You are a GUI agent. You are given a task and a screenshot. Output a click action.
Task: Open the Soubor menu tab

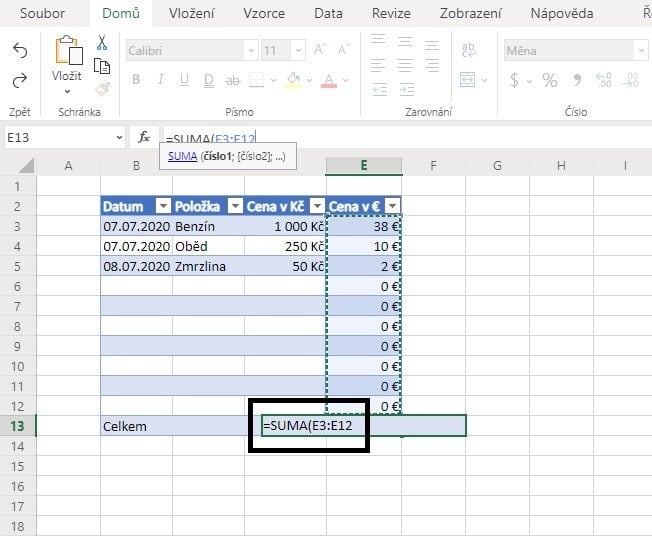point(43,14)
